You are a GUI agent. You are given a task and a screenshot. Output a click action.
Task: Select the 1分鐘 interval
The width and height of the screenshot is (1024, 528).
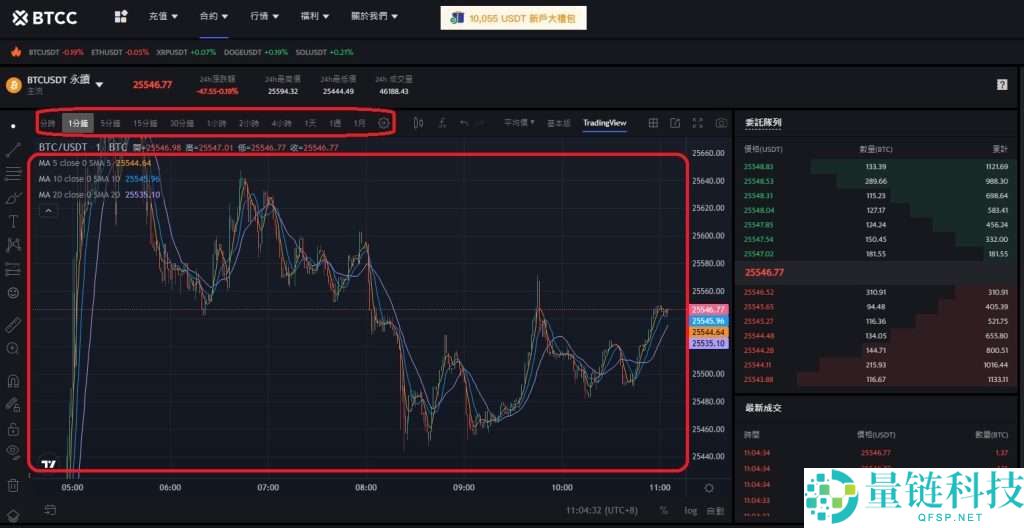(x=78, y=123)
